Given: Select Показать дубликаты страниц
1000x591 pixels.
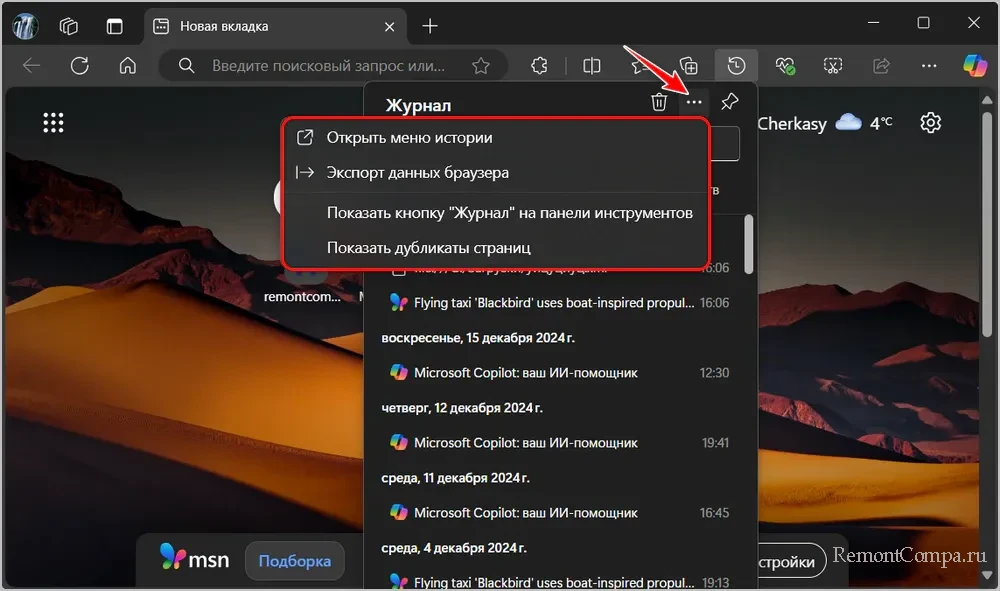Looking at the screenshot, I should pos(496,247).
